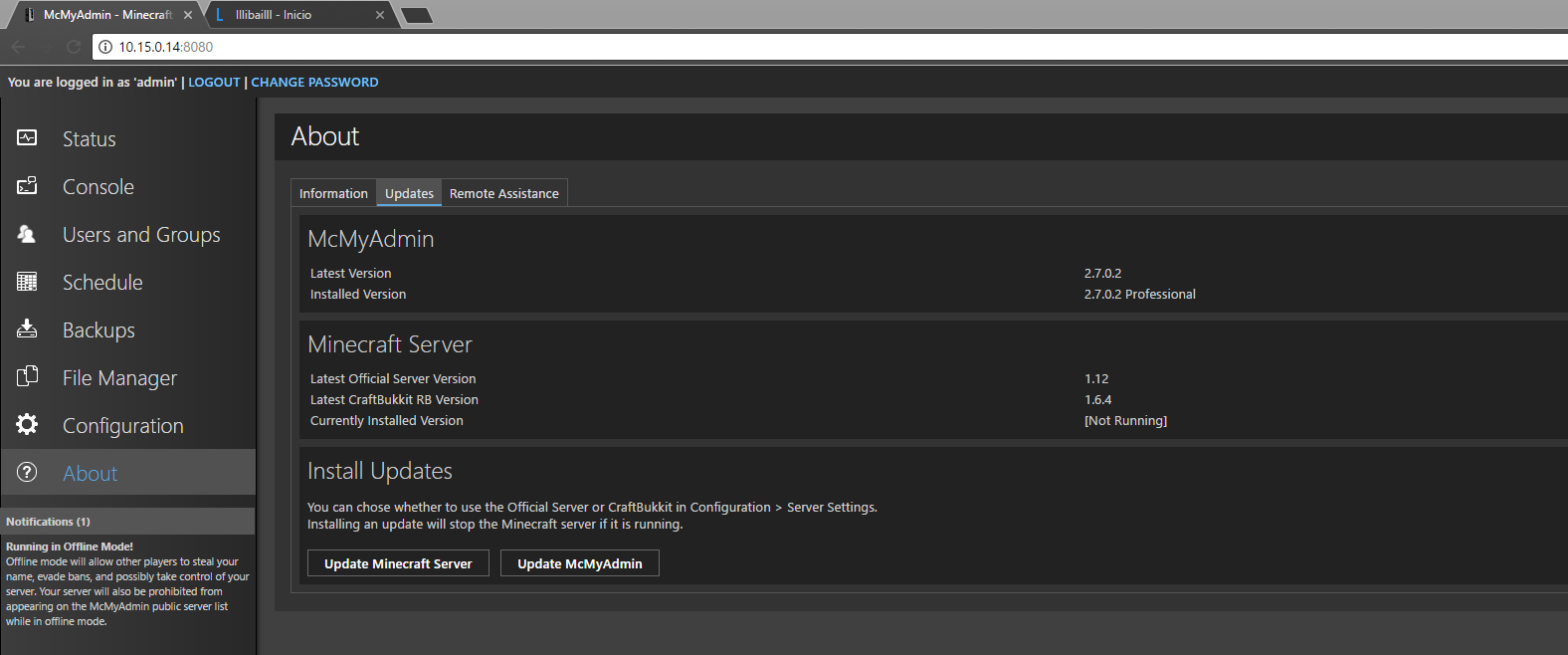This screenshot has height=655, width=1568.
Task: Click the Minecraft Server heading
Action: click(x=390, y=344)
